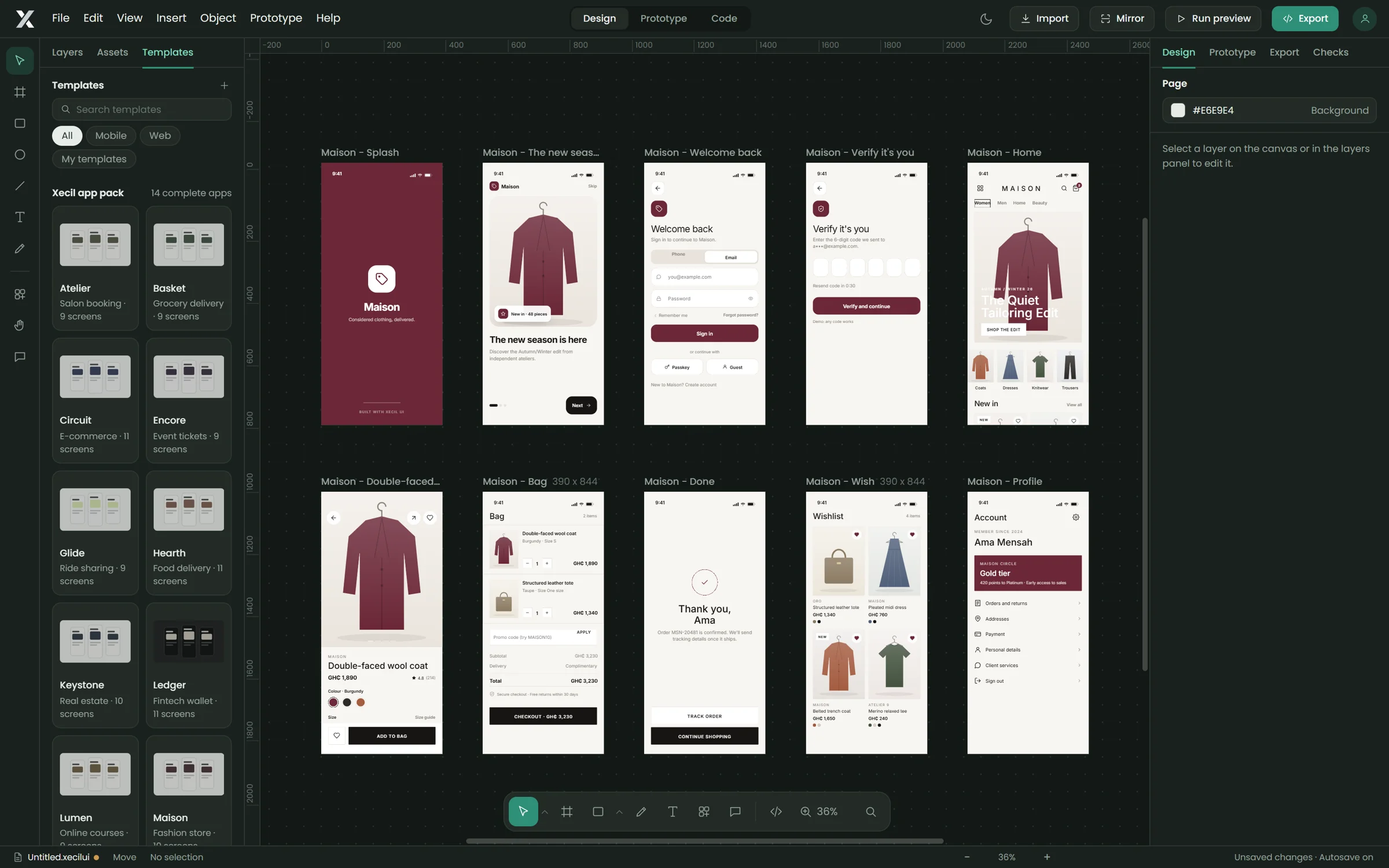Click the Search templates field
Screen dimensions: 1389x868
pyautogui.click(x=142, y=109)
